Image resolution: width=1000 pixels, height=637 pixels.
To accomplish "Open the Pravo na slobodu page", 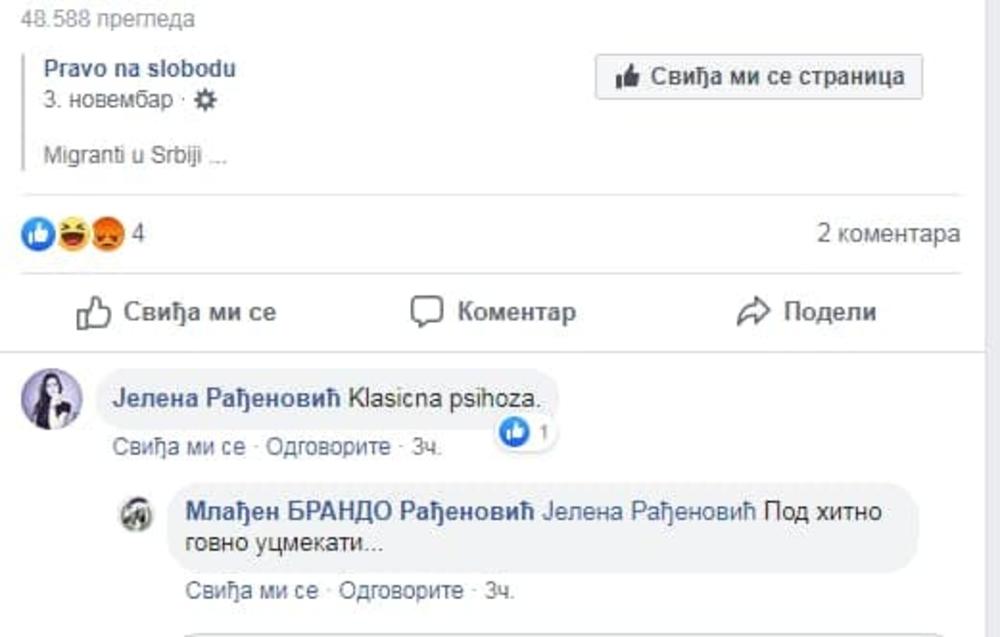I will point(140,69).
